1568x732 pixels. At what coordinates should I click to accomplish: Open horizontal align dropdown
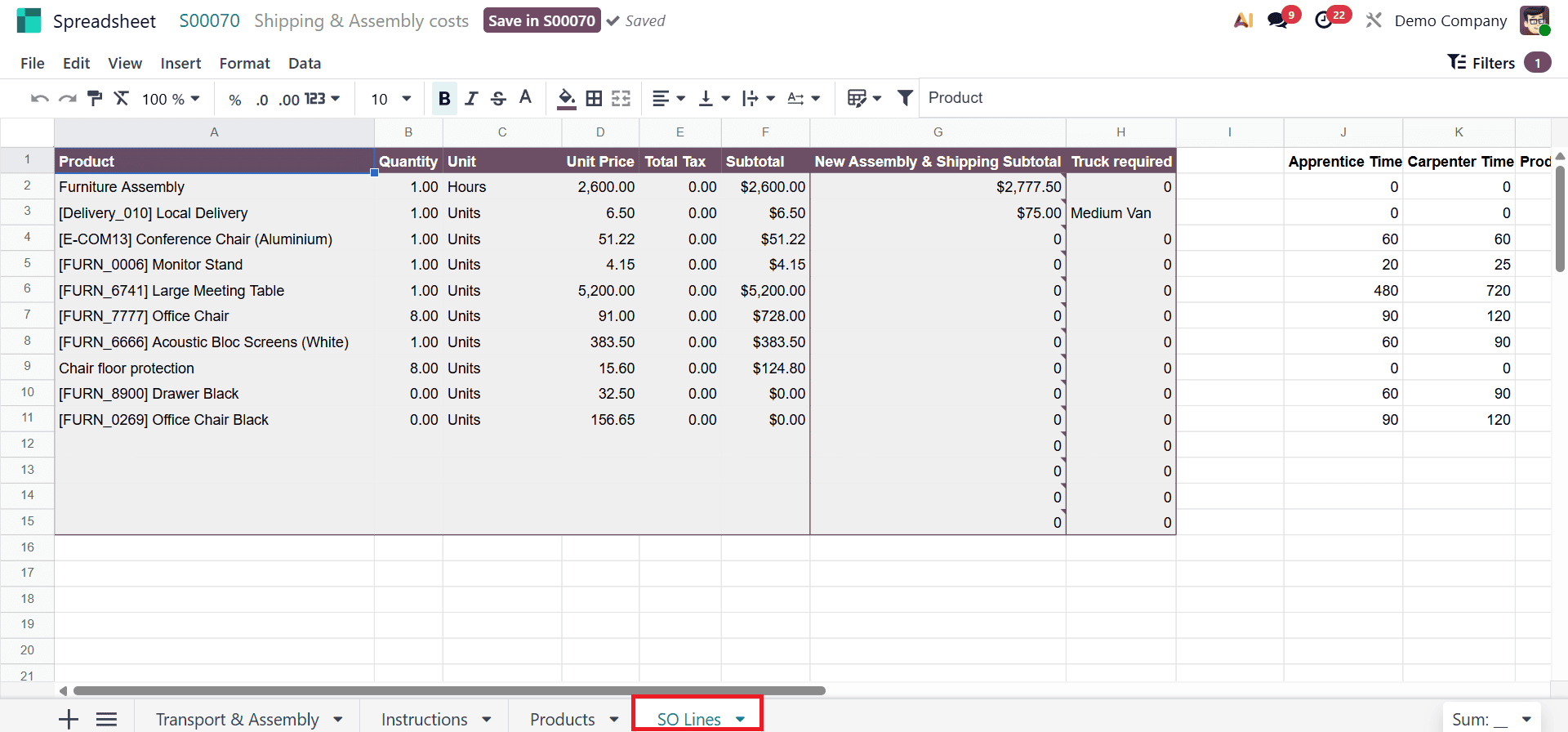(x=669, y=99)
